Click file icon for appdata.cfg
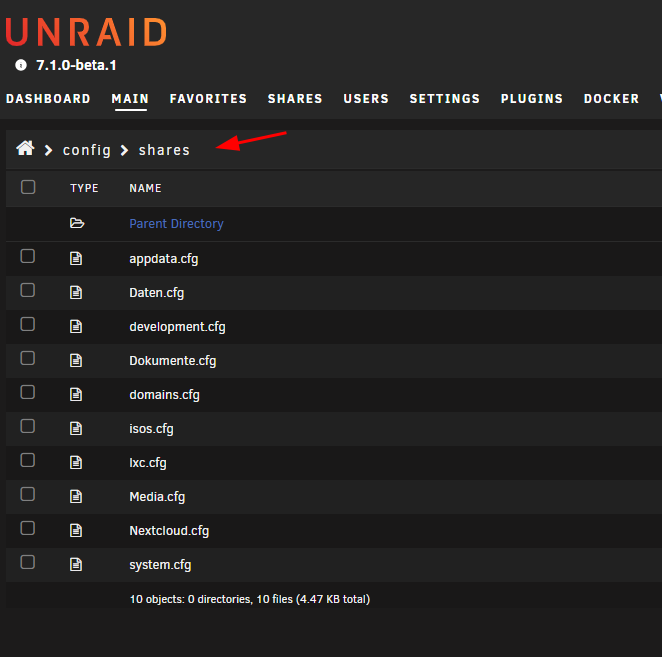The image size is (662, 657). [x=76, y=258]
